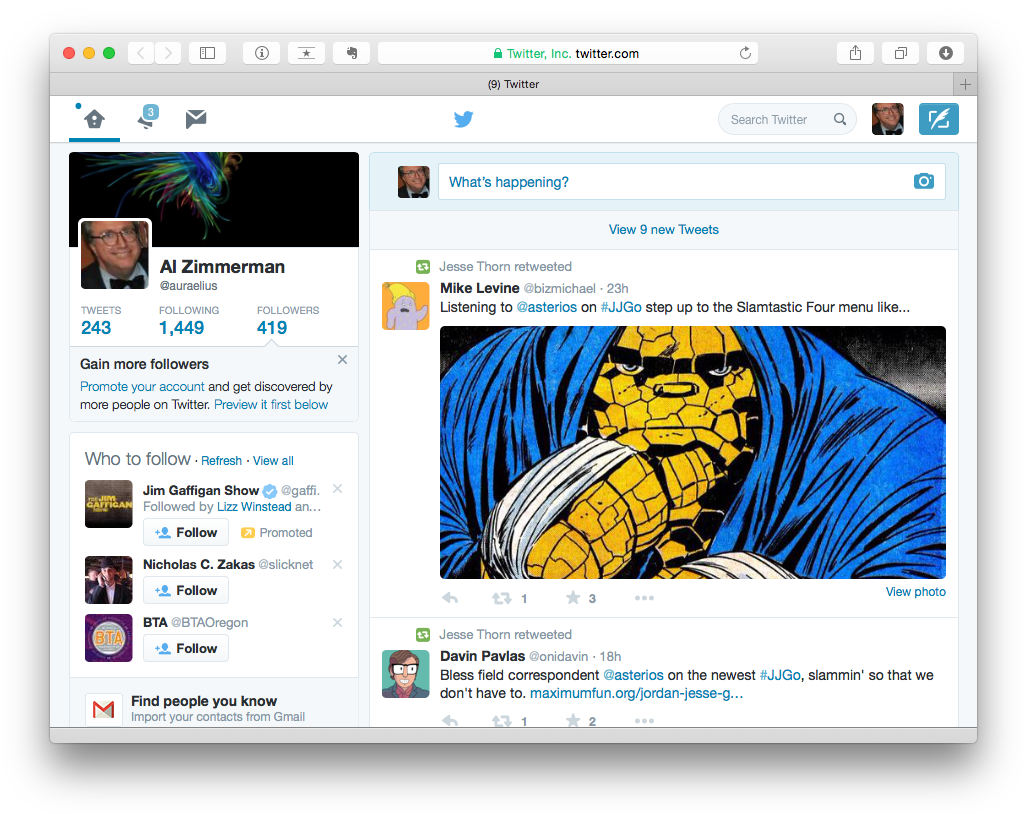This screenshot has width=1036, height=814.
Task: Add new tab with plus button
Action: (x=965, y=84)
